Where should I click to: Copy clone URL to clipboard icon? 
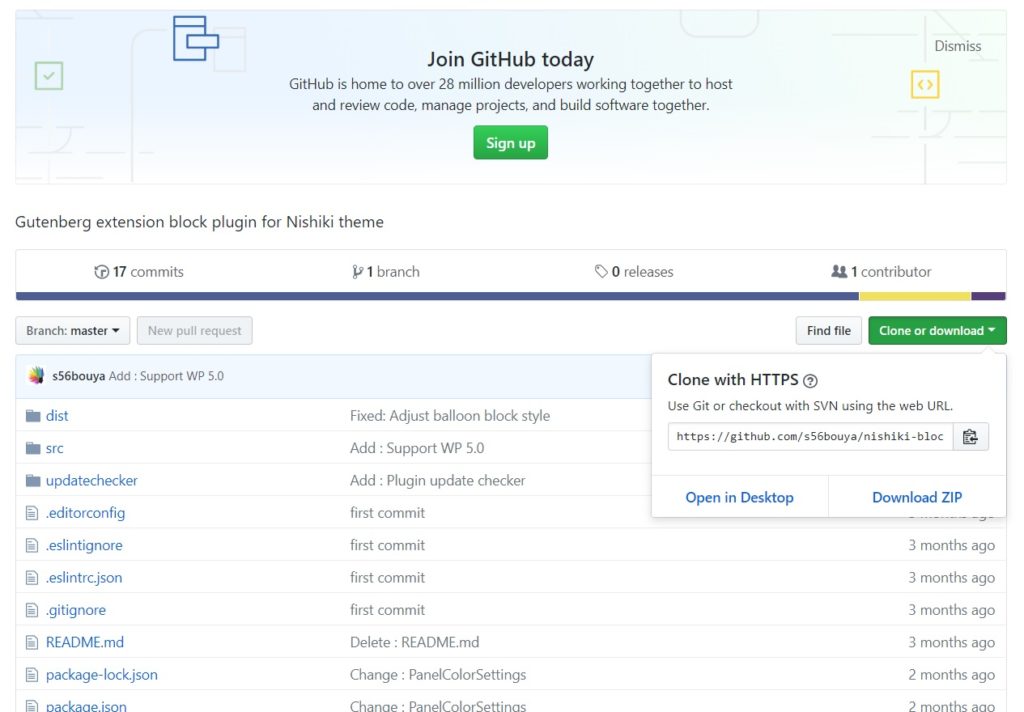pyautogui.click(x=970, y=436)
